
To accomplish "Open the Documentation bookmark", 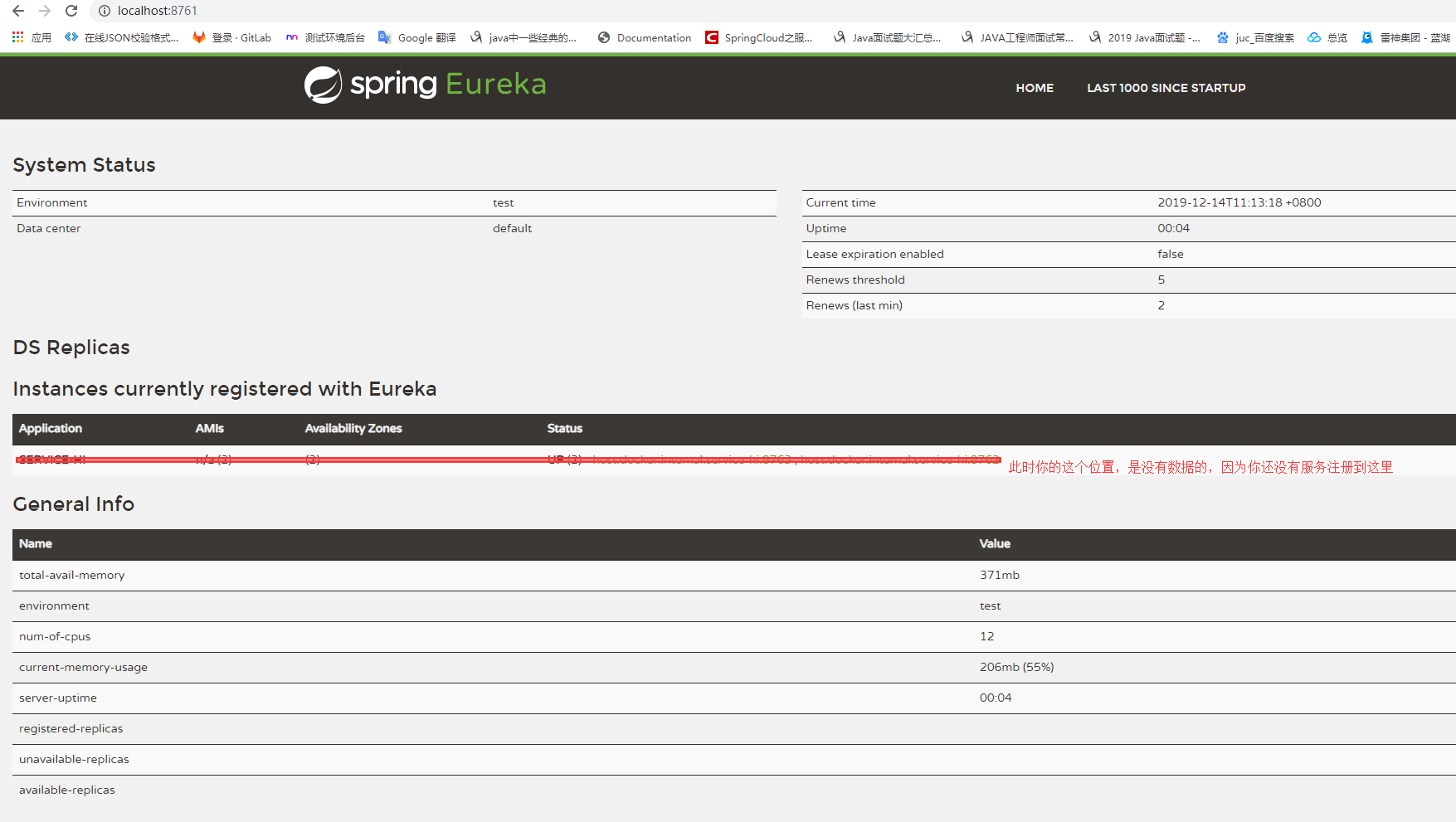I will click(645, 37).
